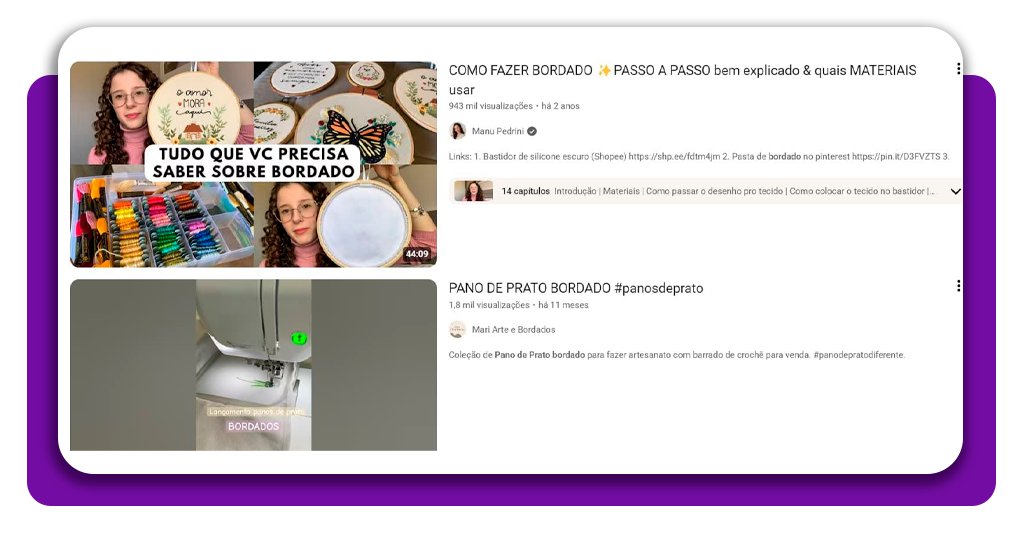Click the '943 mil visualizações' view count text

(x=490, y=106)
